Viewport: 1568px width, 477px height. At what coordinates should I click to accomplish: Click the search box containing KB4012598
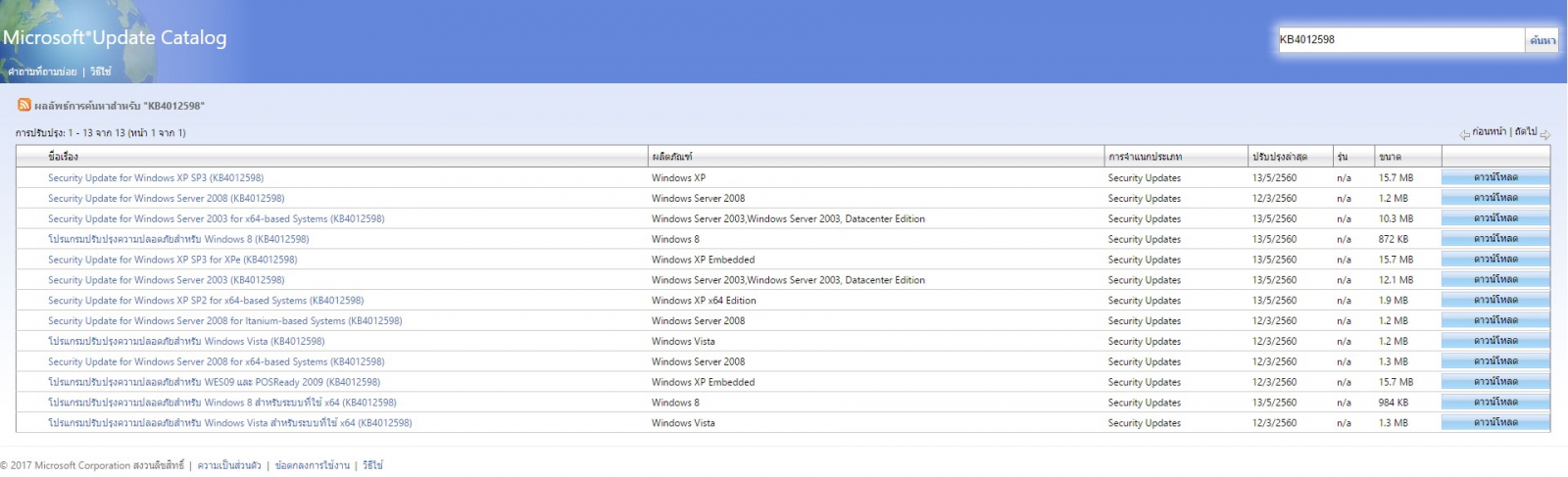(x=1400, y=39)
